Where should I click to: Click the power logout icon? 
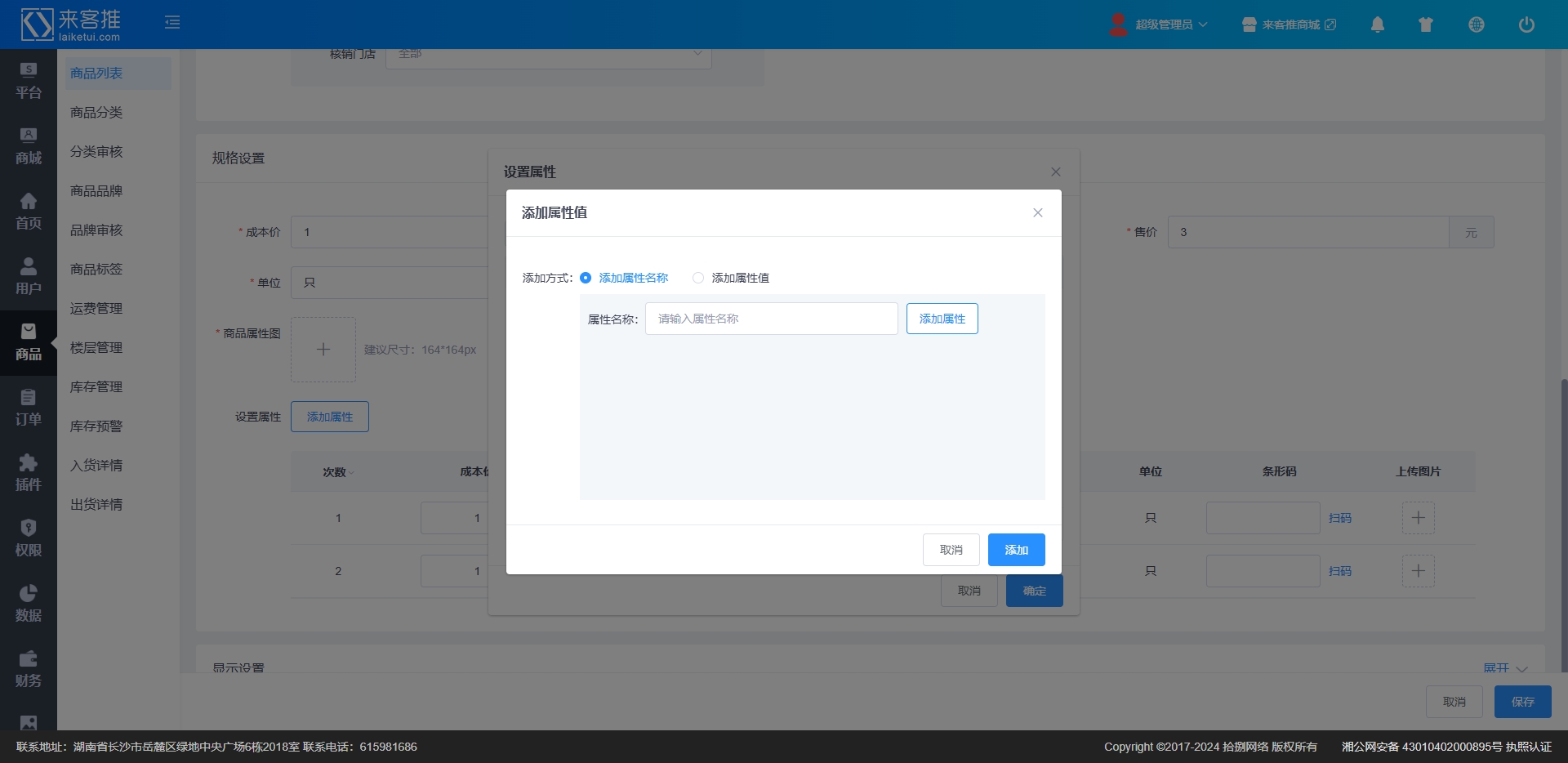tap(1526, 25)
